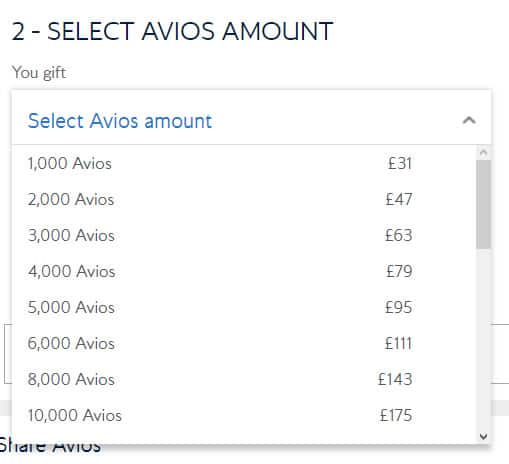Click the £111 price in the list
The image size is (509, 464).
[398, 343]
